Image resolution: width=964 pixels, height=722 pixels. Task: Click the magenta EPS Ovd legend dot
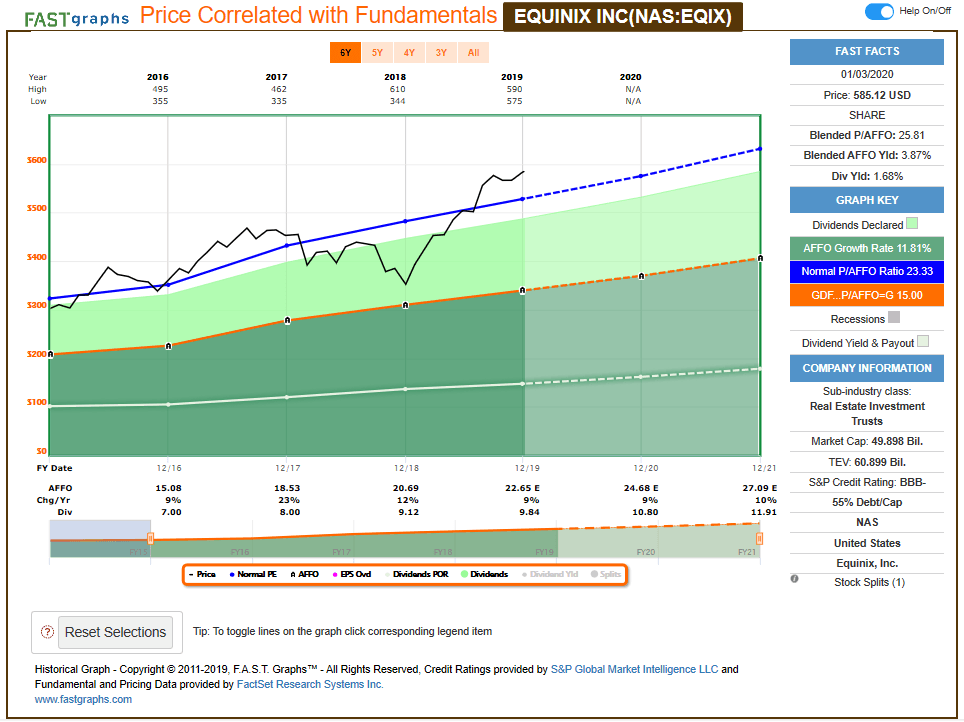pyautogui.click(x=334, y=575)
